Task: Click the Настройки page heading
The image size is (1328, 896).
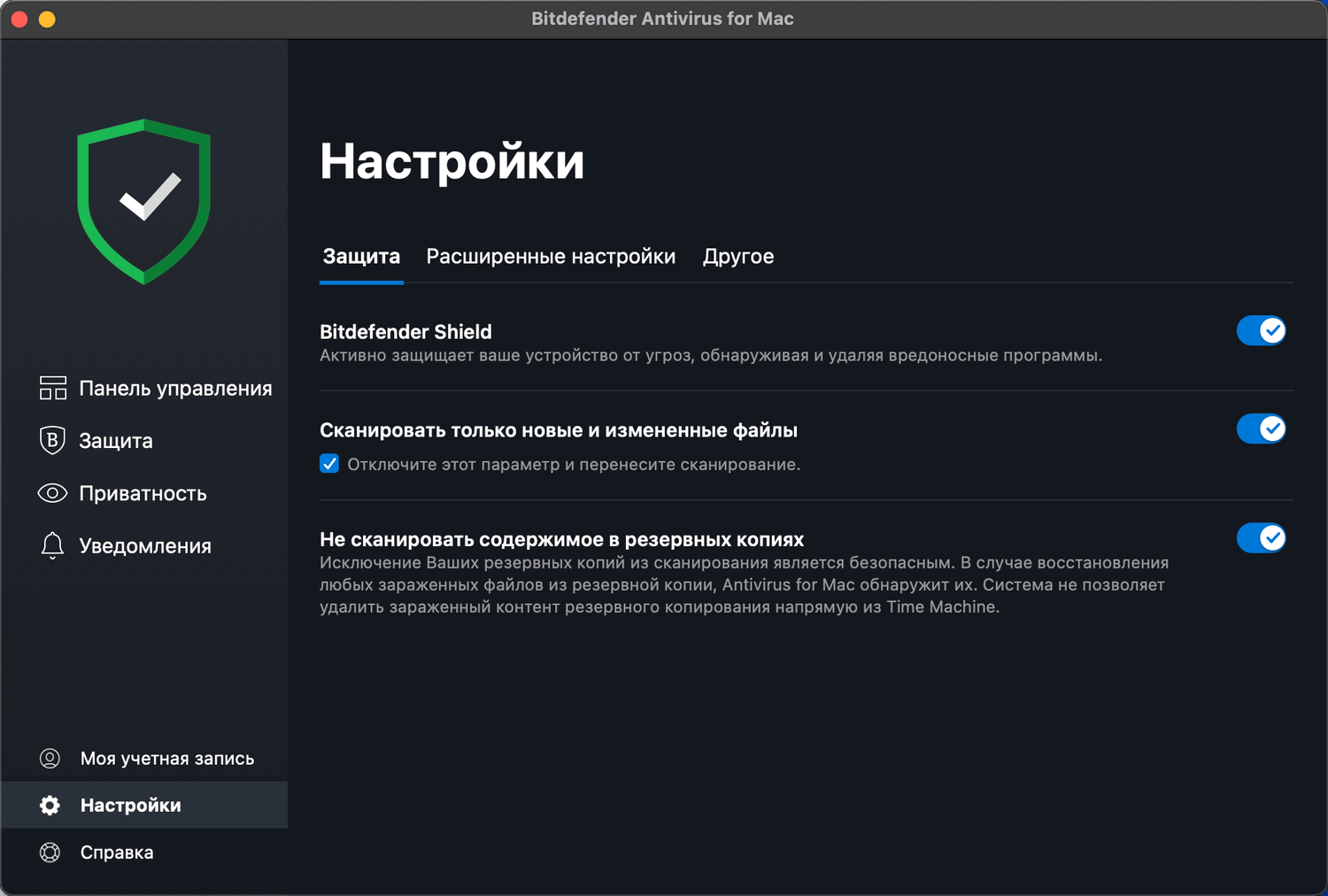Action: click(x=452, y=162)
